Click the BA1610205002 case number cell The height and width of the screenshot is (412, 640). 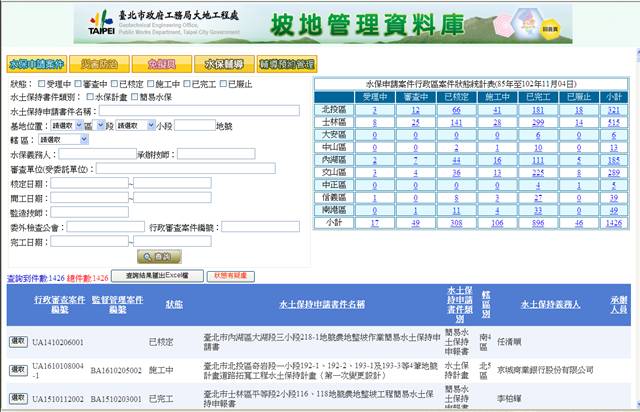[116, 370]
